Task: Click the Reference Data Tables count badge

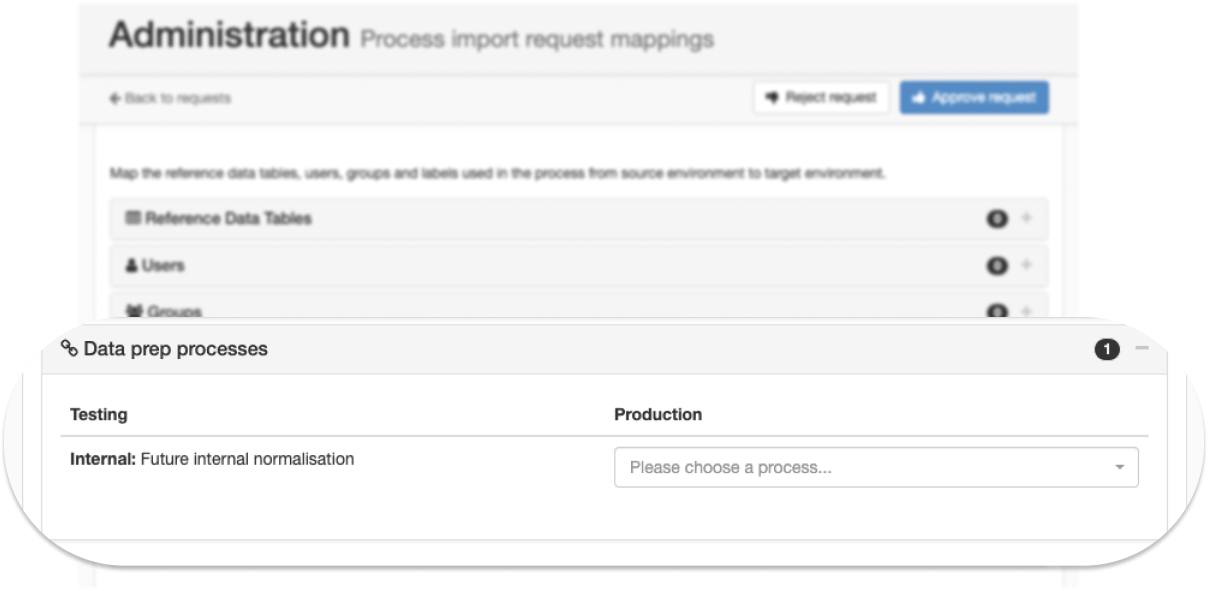Action: (x=997, y=218)
